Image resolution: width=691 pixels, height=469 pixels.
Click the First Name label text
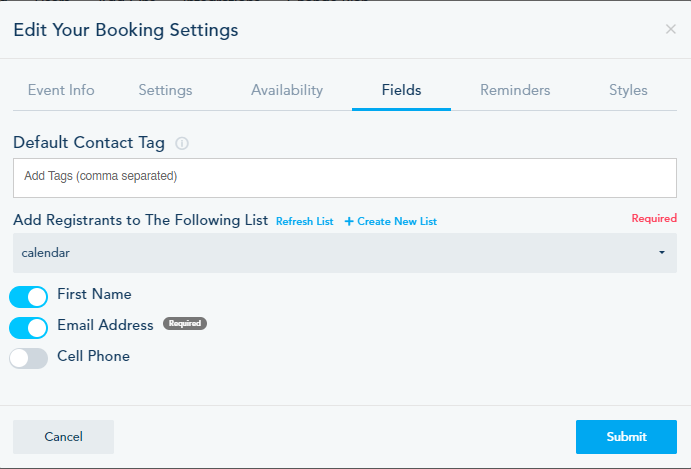click(x=94, y=295)
